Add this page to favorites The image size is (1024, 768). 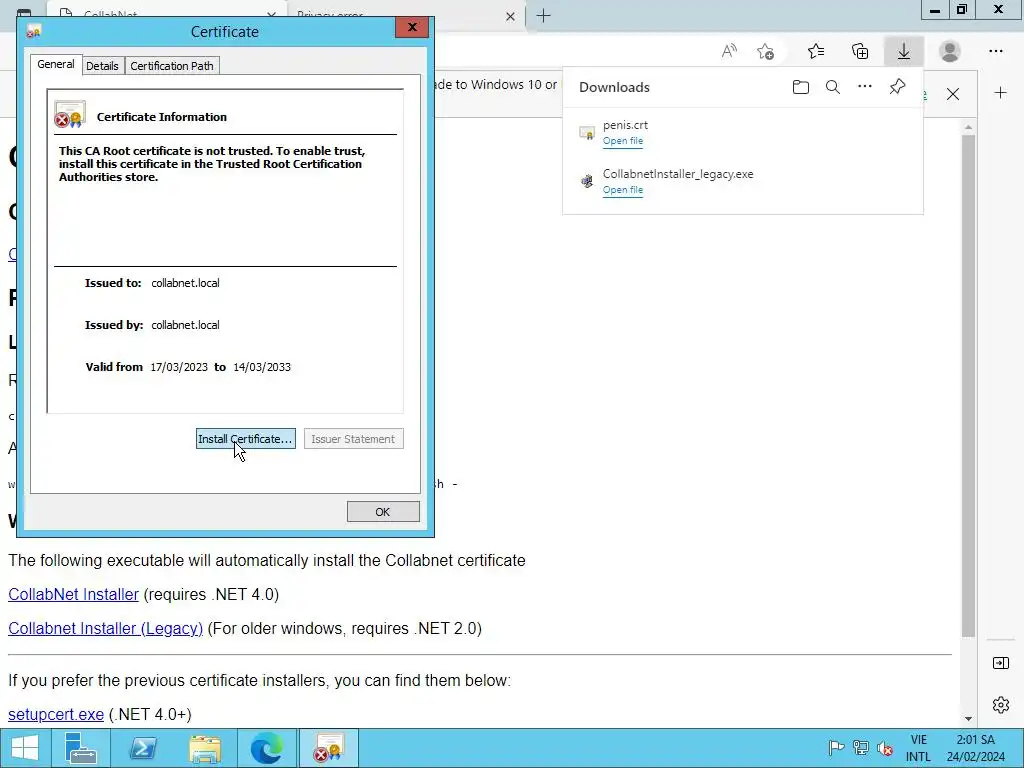pos(765,51)
